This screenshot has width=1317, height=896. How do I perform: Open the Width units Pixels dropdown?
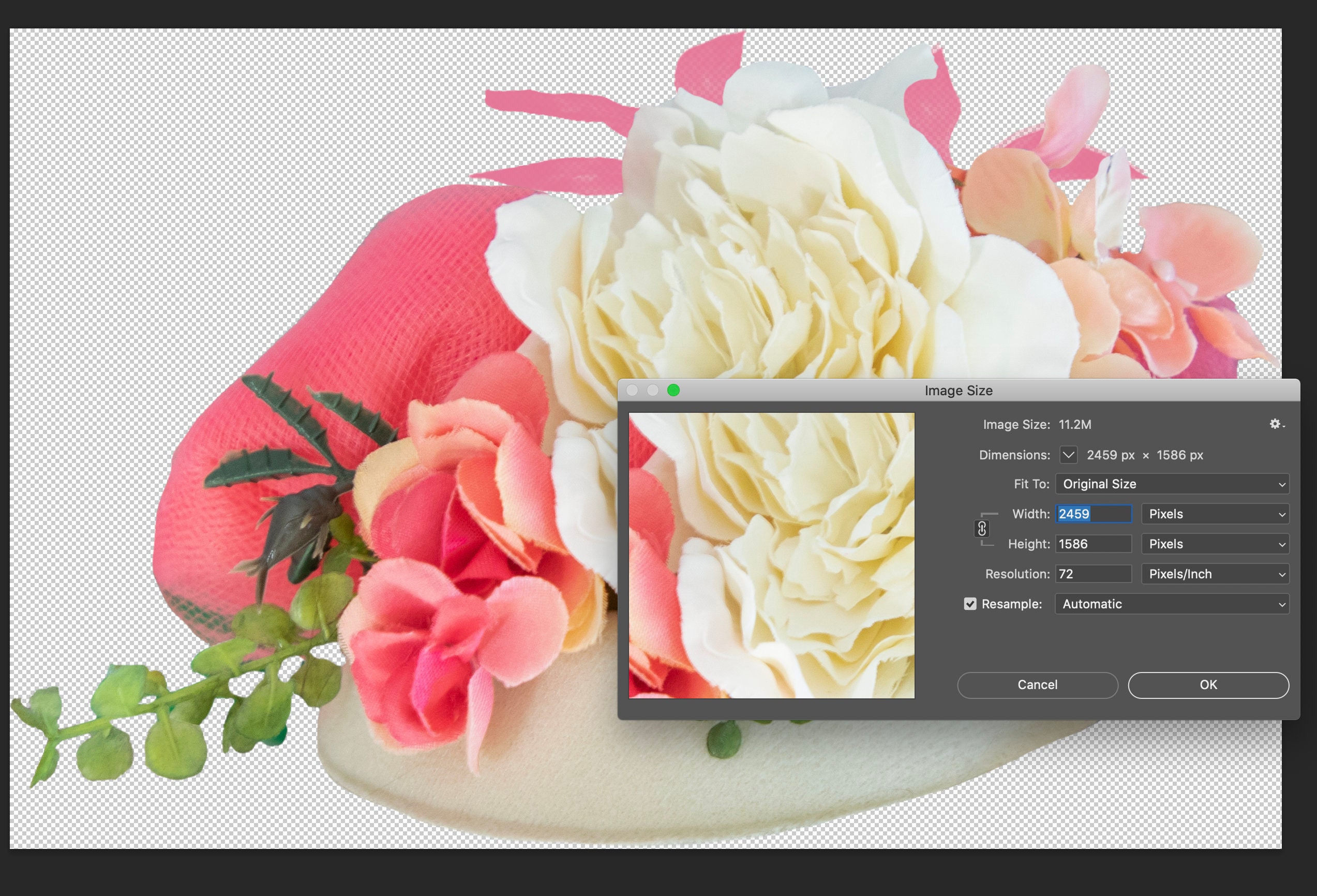[x=1215, y=514]
